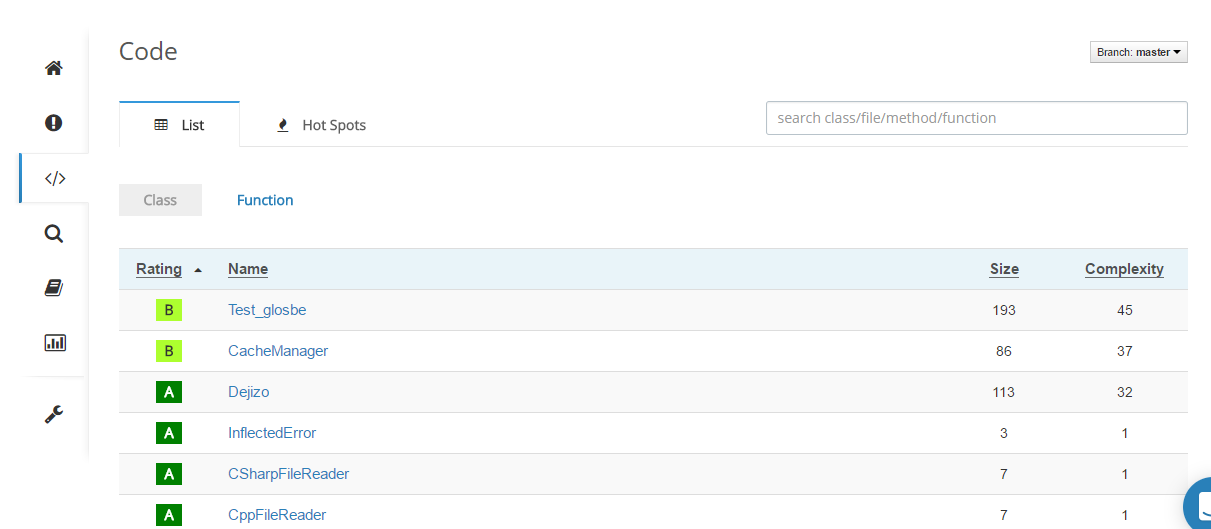The image size is (1211, 529).
Task: Open the book icon in the sidebar
Action: pos(54,288)
